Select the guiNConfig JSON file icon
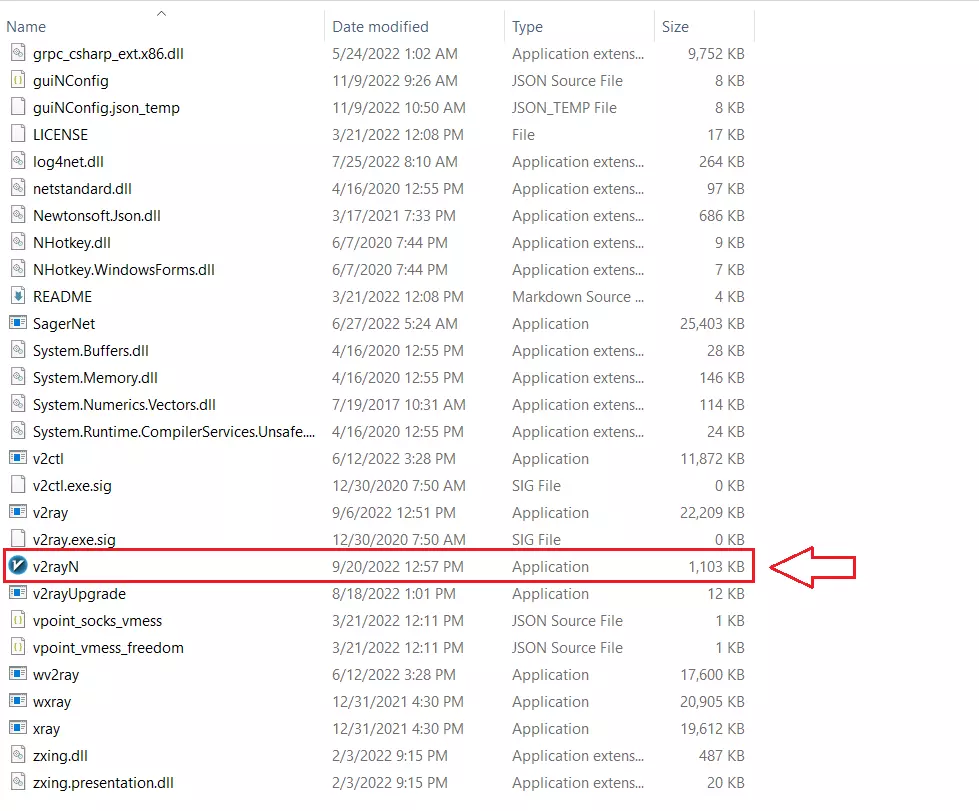Screen dimensions: 979x811 [x=17, y=80]
